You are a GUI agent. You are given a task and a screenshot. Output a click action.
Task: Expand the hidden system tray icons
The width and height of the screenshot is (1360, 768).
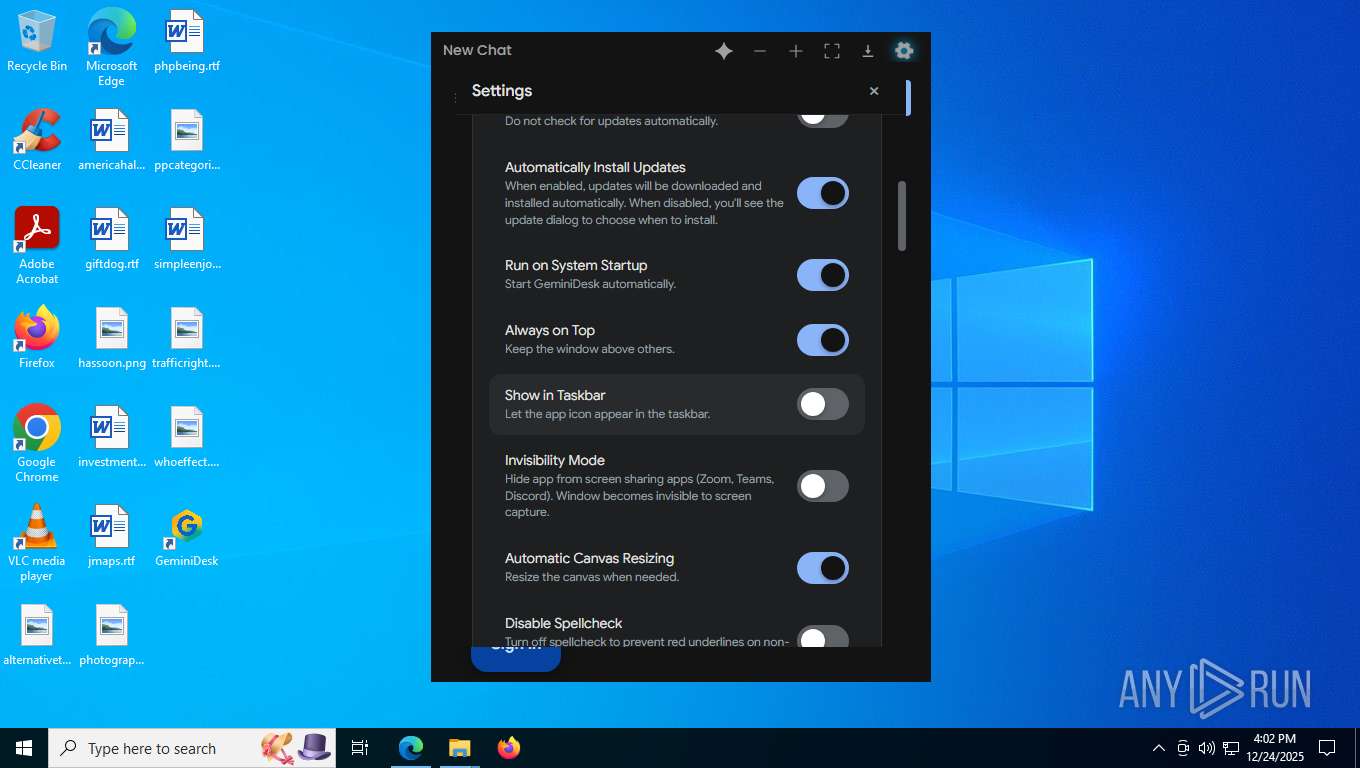click(x=1159, y=748)
